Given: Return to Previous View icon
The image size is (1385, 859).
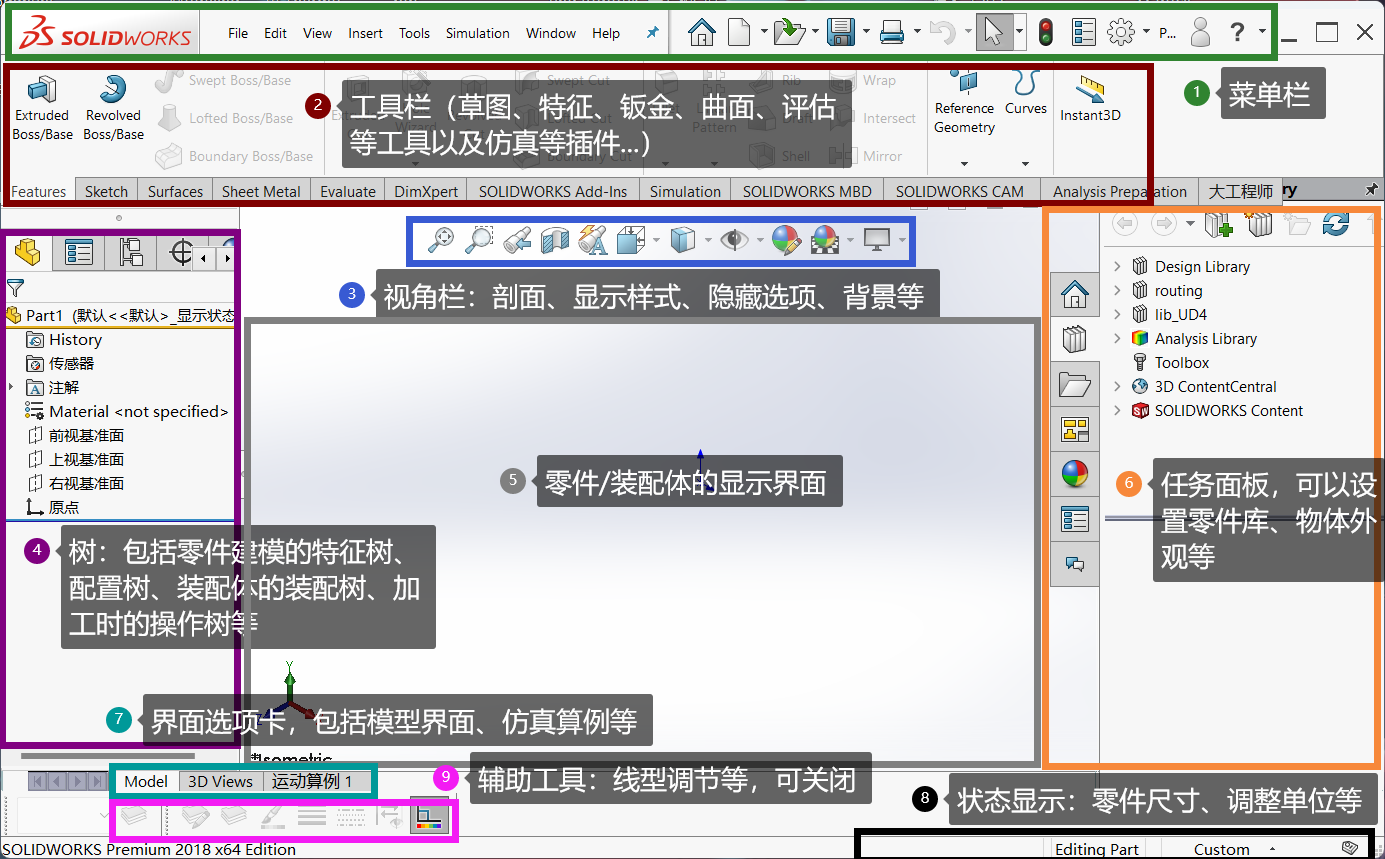Looking at the screenshot, I should point(517,239).
